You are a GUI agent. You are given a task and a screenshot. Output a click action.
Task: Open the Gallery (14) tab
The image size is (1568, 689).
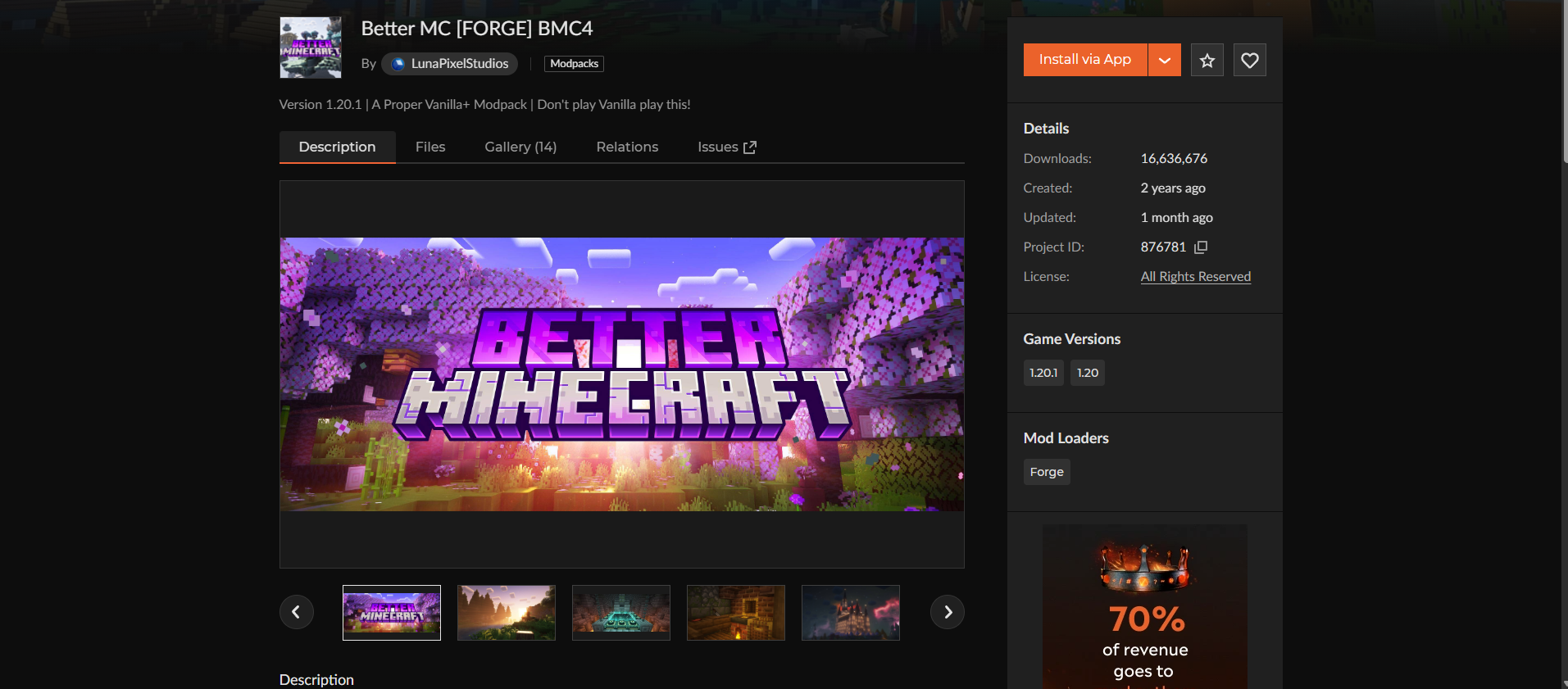[520, 147]
